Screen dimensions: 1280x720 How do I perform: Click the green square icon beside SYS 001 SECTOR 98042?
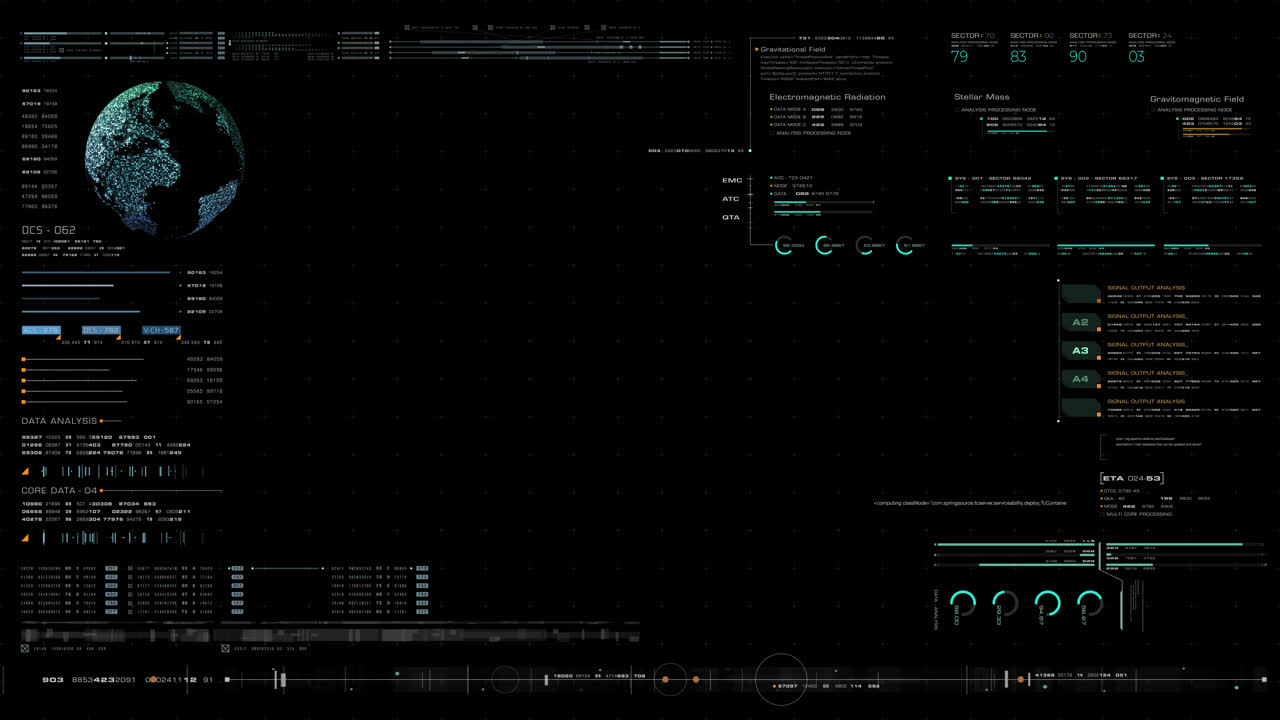(950, 177)
